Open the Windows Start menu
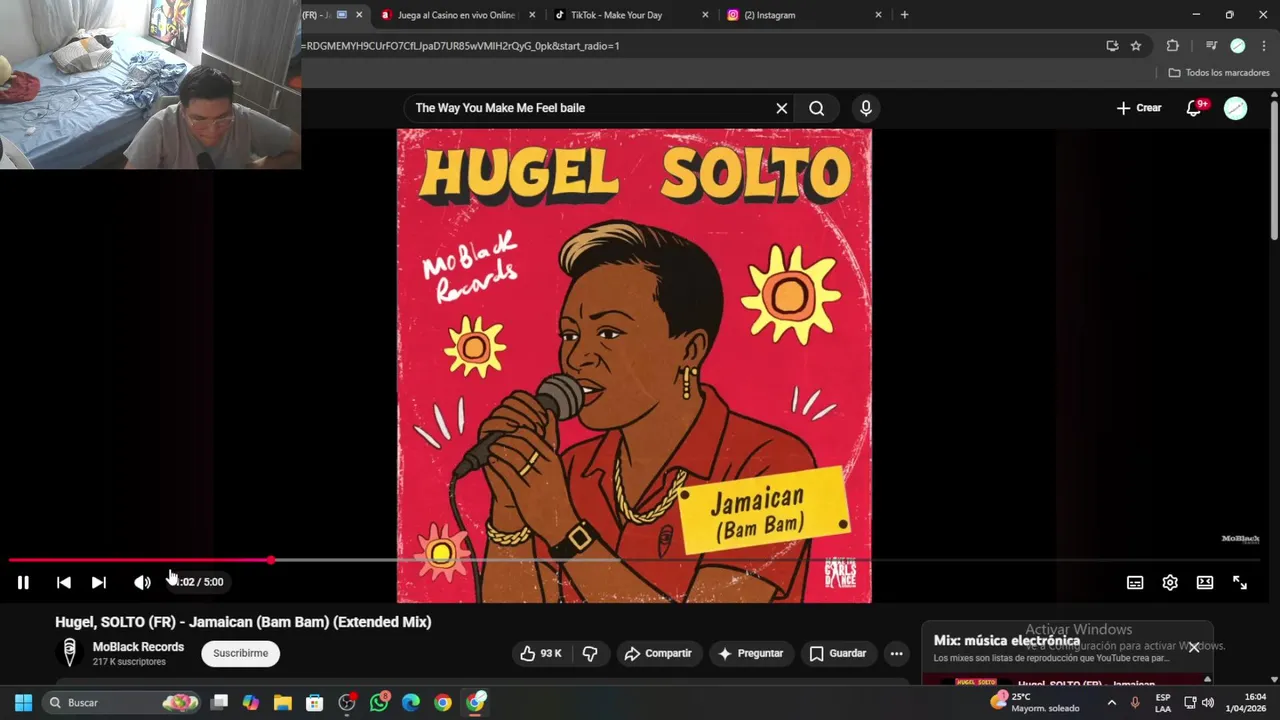Viewport: 1280px width, 720px height. tap(24, 703)
